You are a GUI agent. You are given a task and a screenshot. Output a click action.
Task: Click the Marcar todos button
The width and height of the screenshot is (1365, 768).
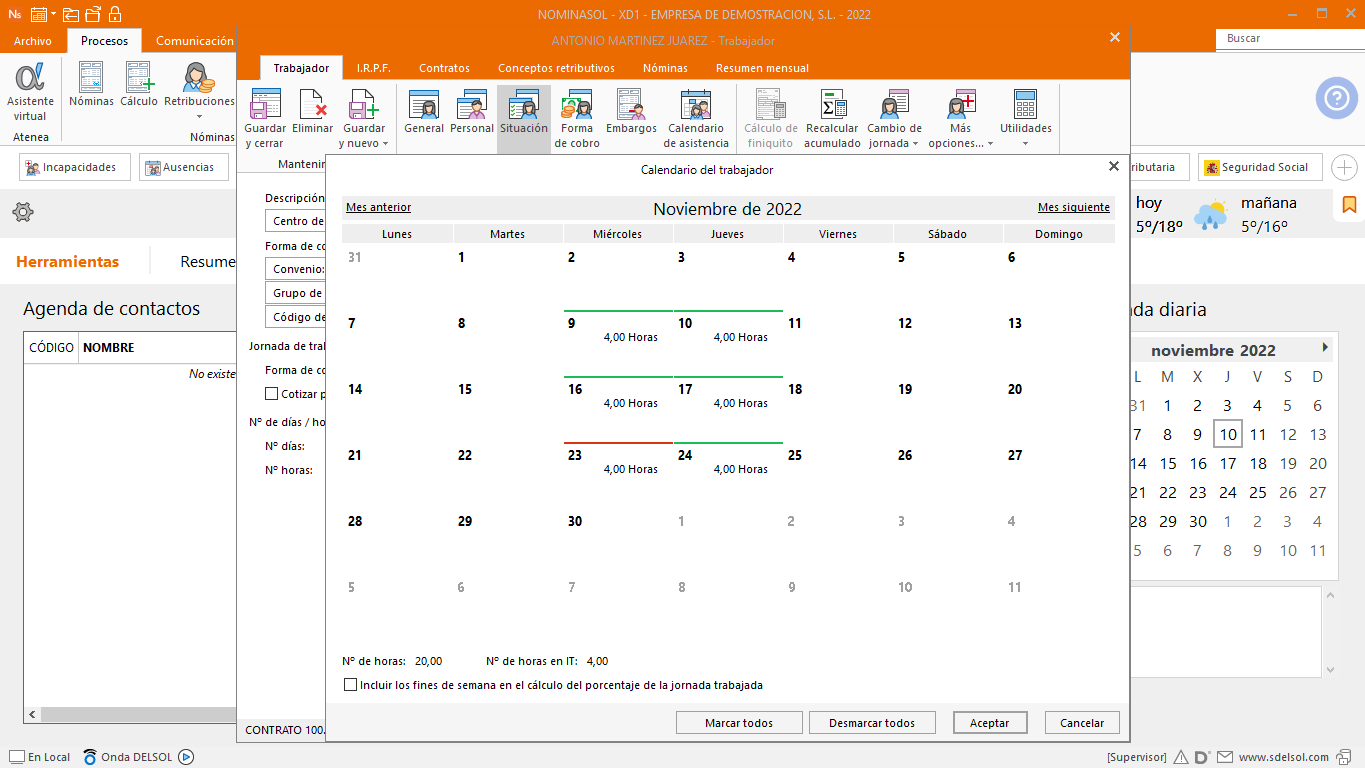click(739, 723)
